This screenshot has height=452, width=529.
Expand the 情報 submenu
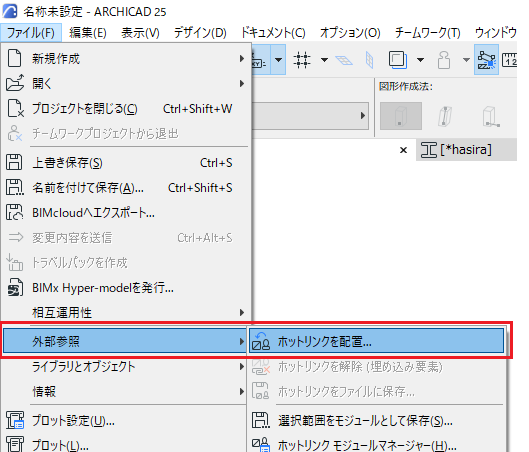pos(242,391)
